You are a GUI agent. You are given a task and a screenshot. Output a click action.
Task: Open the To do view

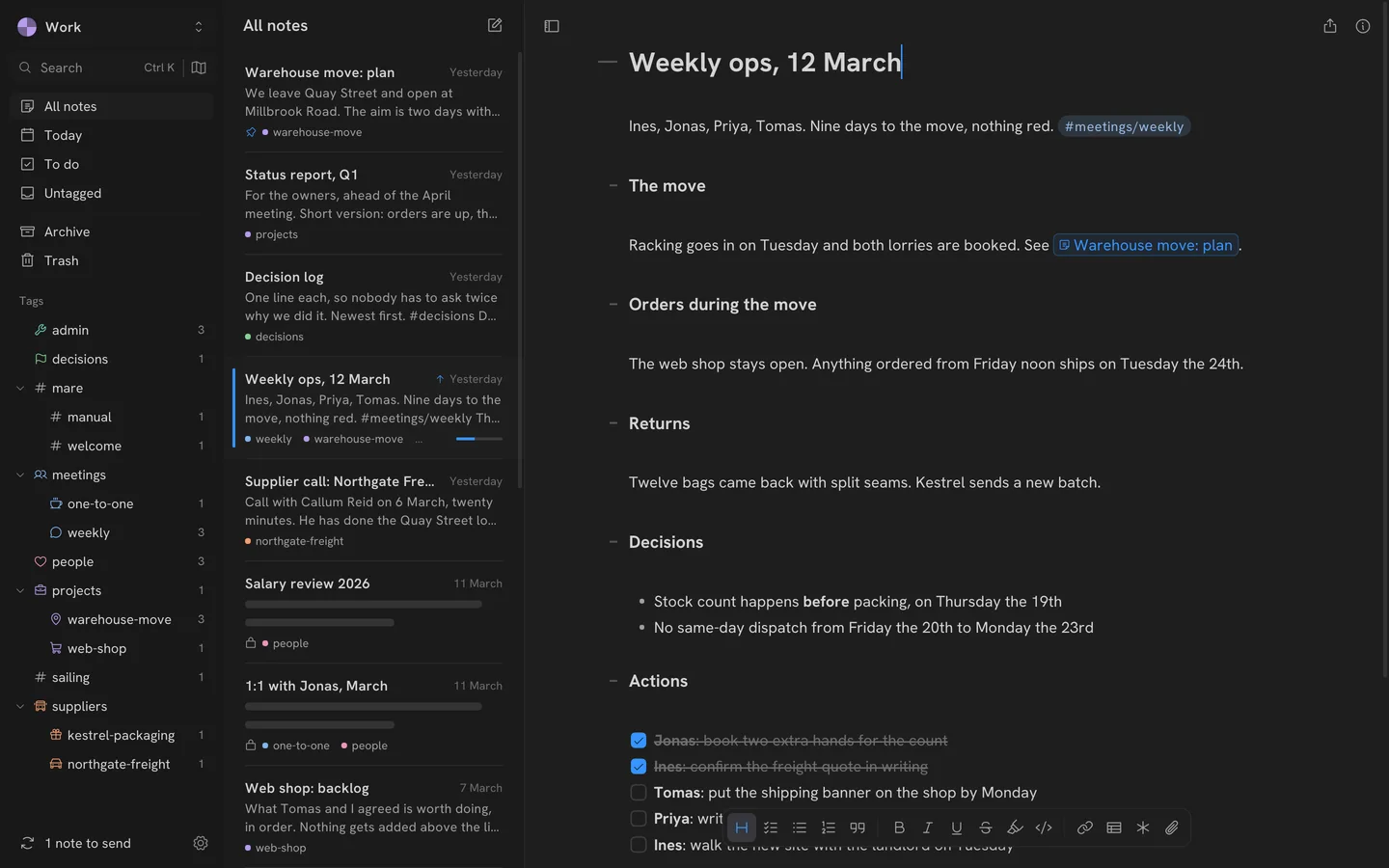[112, 164]
